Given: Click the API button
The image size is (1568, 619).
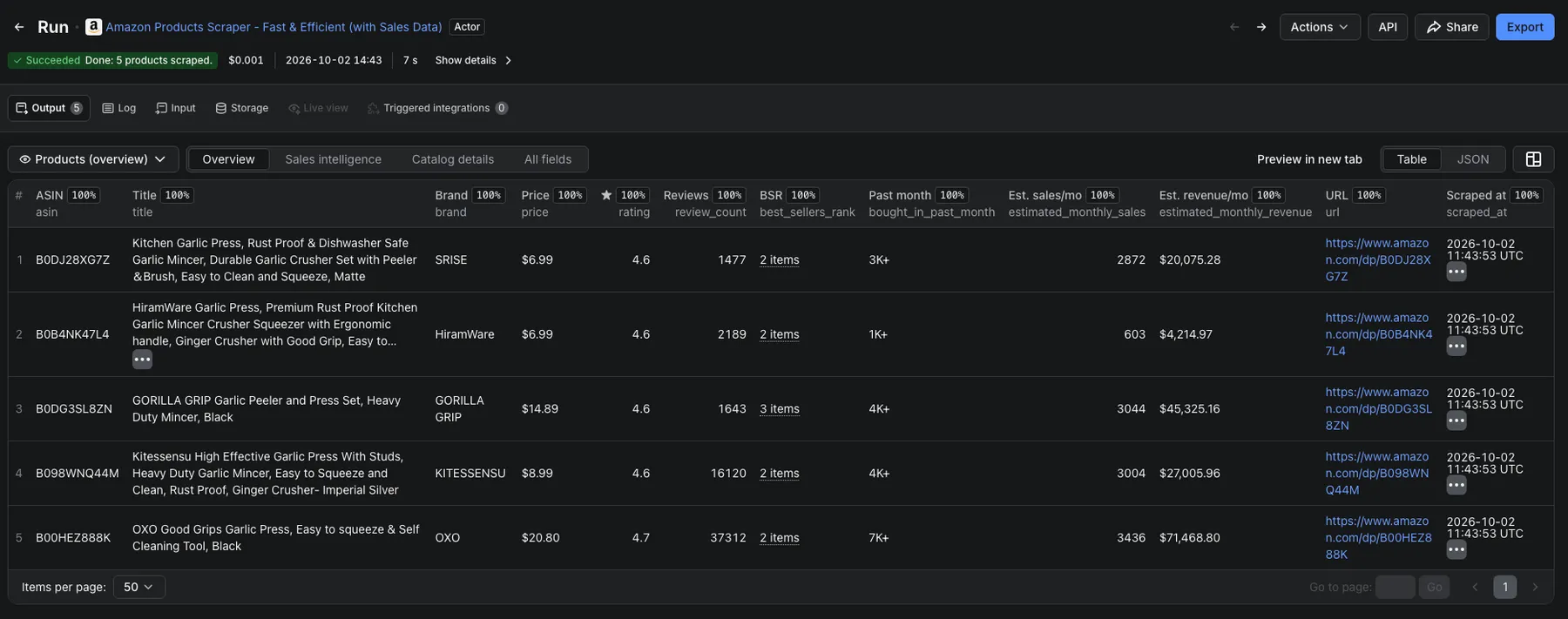Looking at the screenshot, I should pos(1388,27).
